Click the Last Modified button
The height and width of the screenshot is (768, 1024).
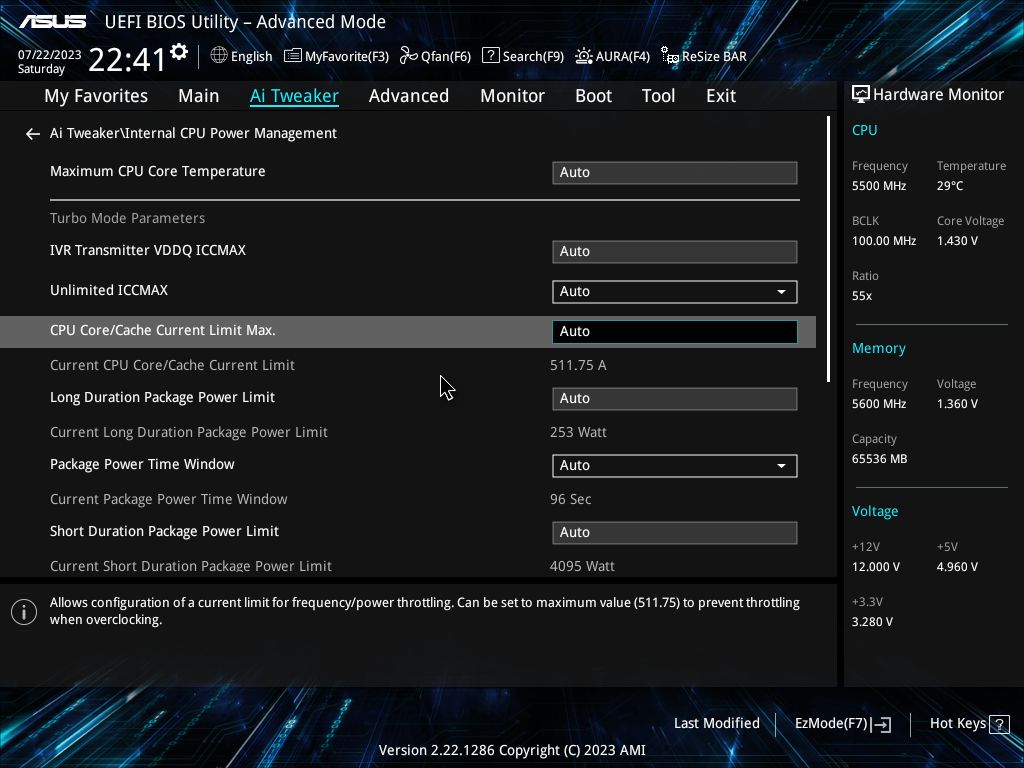[x=716, y=724]
